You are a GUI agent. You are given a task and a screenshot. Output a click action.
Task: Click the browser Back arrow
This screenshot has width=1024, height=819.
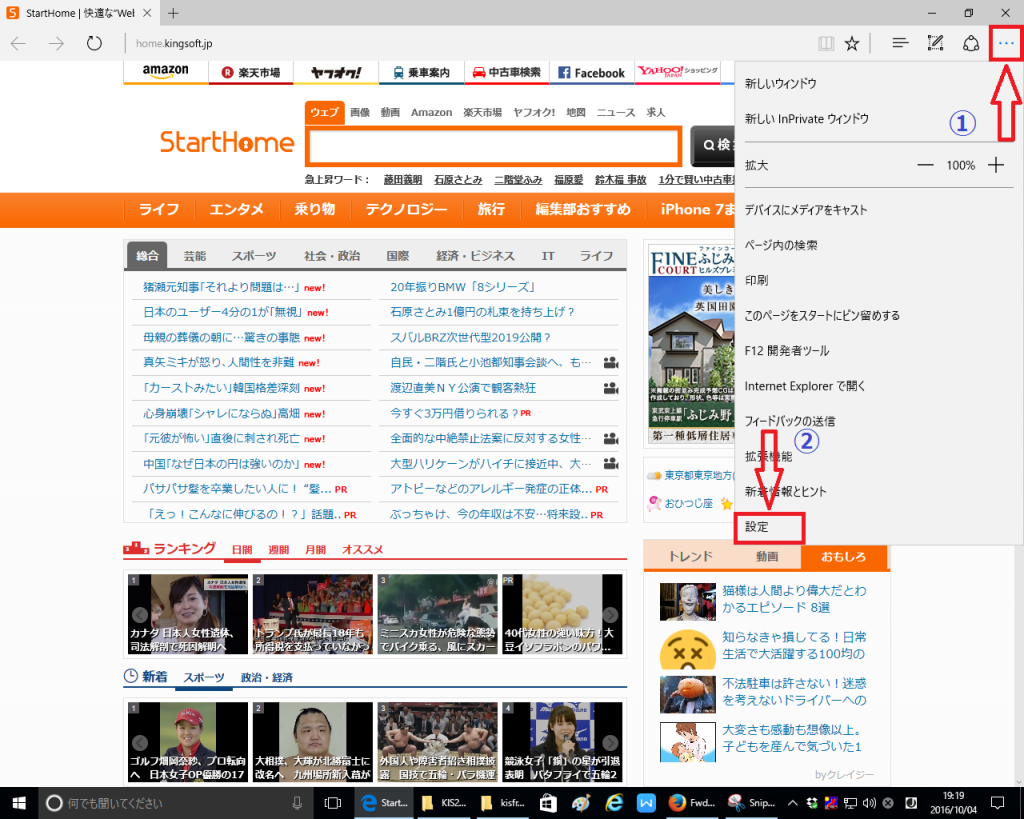coord(18,44)
